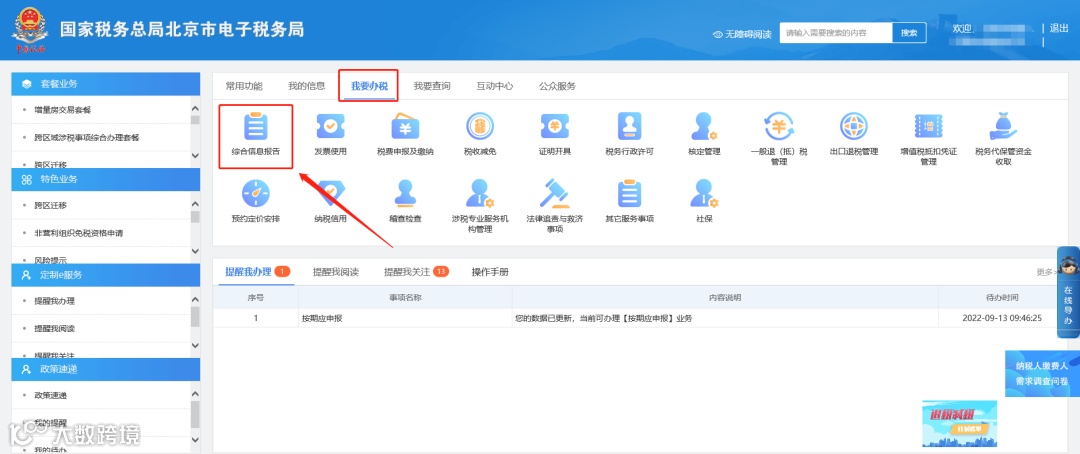Open 政策速递 list item

pos(50,395)
